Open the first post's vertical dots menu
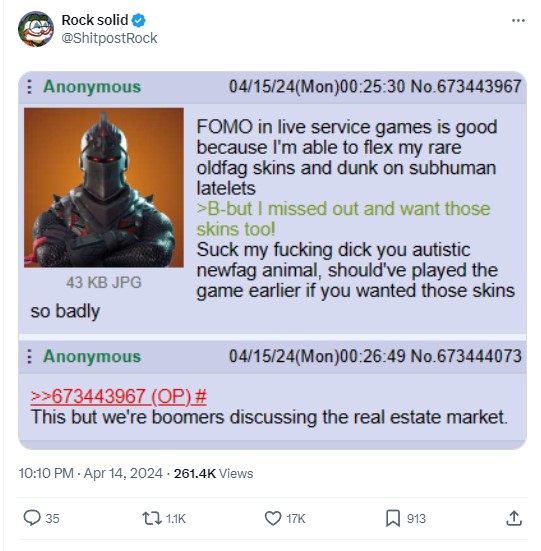This screenshot has height=551, width=541. [30, 86]
